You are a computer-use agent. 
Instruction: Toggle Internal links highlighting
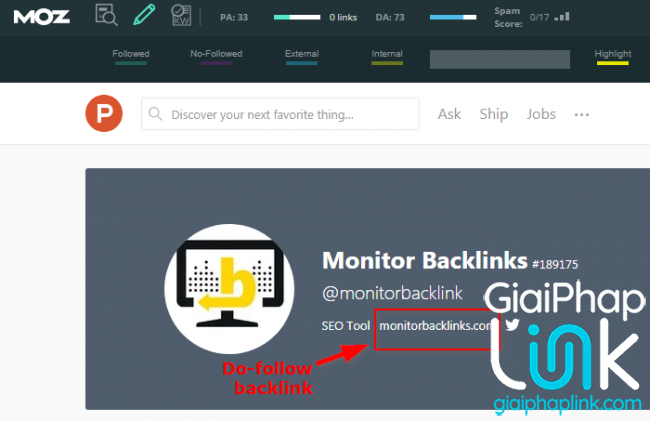[387, 56]
